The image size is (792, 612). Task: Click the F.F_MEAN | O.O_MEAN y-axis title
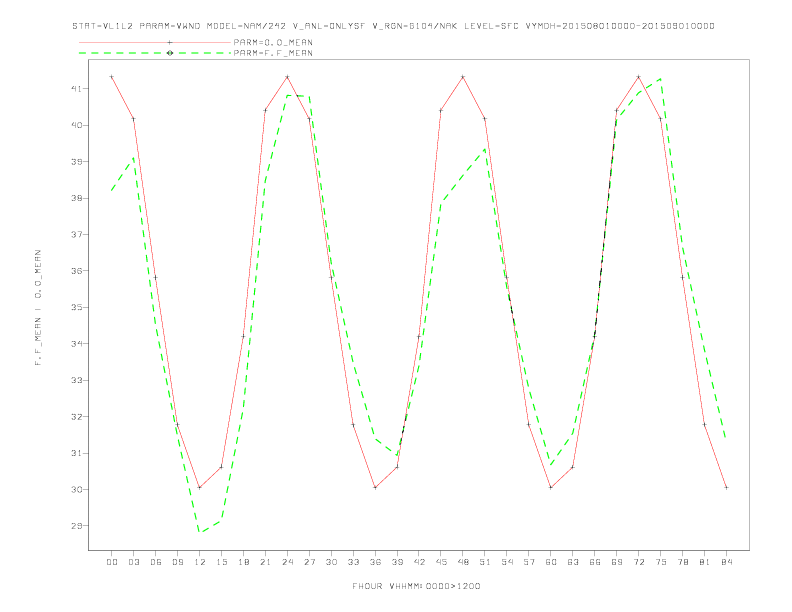pos(38,308)
